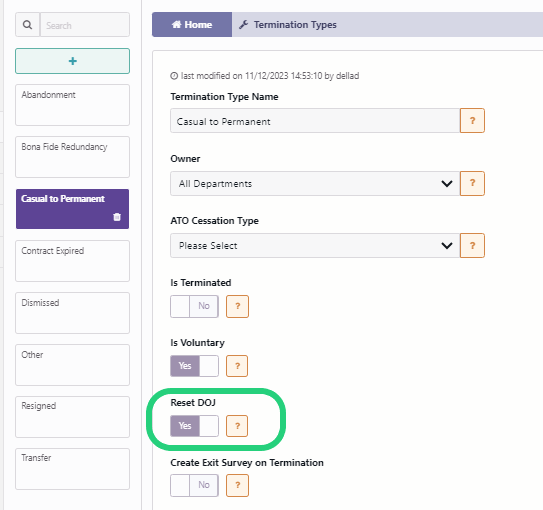
Task: Open help for Owner field
Action: pos(472,183)
